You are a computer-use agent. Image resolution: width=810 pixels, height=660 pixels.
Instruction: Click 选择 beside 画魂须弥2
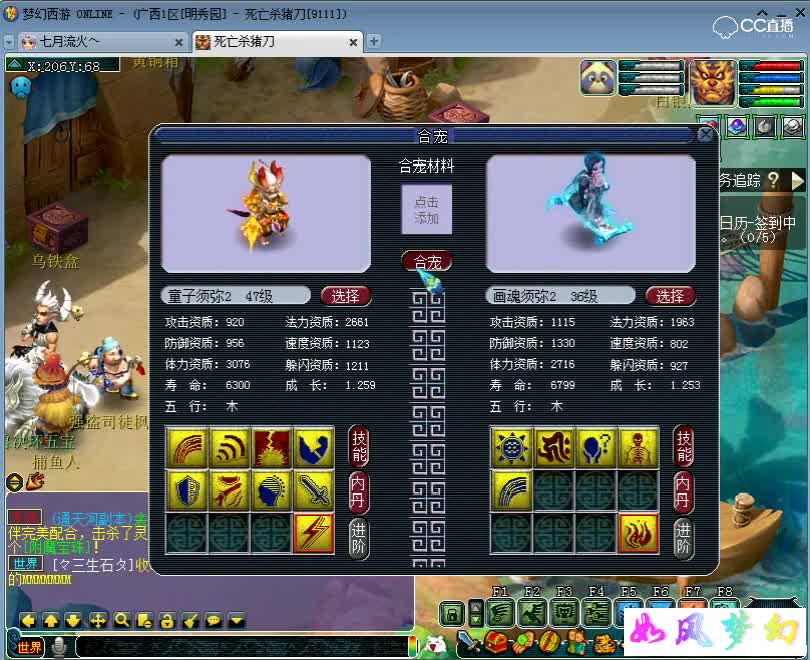[670, 296]
